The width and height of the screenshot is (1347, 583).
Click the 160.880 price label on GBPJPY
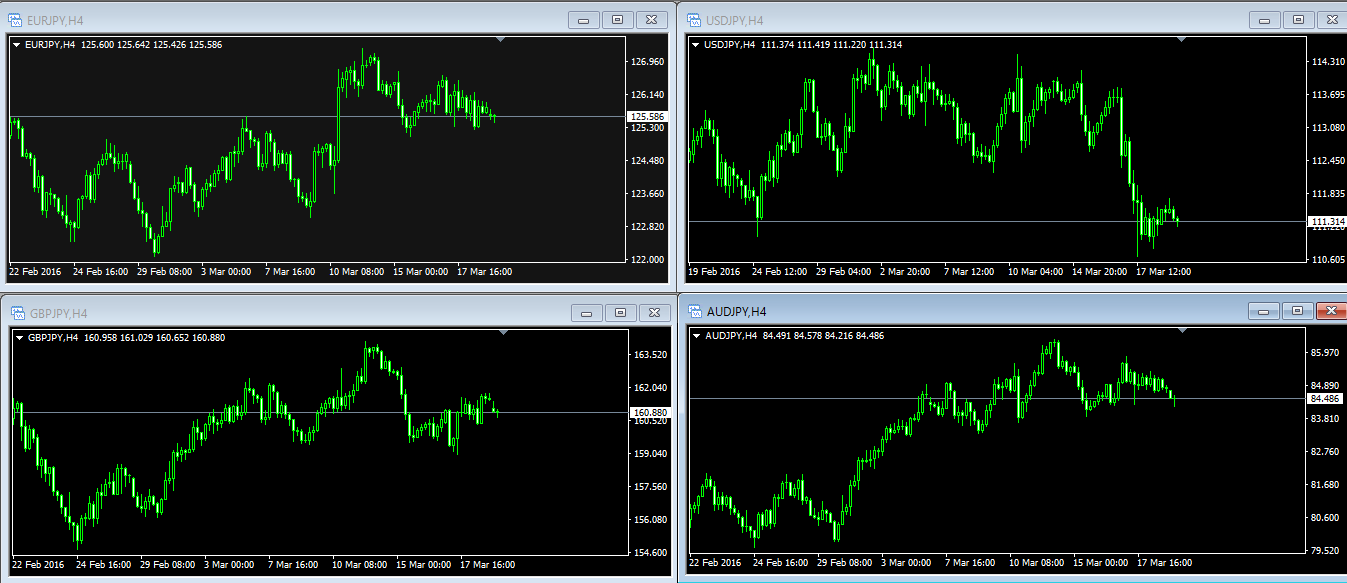pyautogui.click(x=648, y=412)
